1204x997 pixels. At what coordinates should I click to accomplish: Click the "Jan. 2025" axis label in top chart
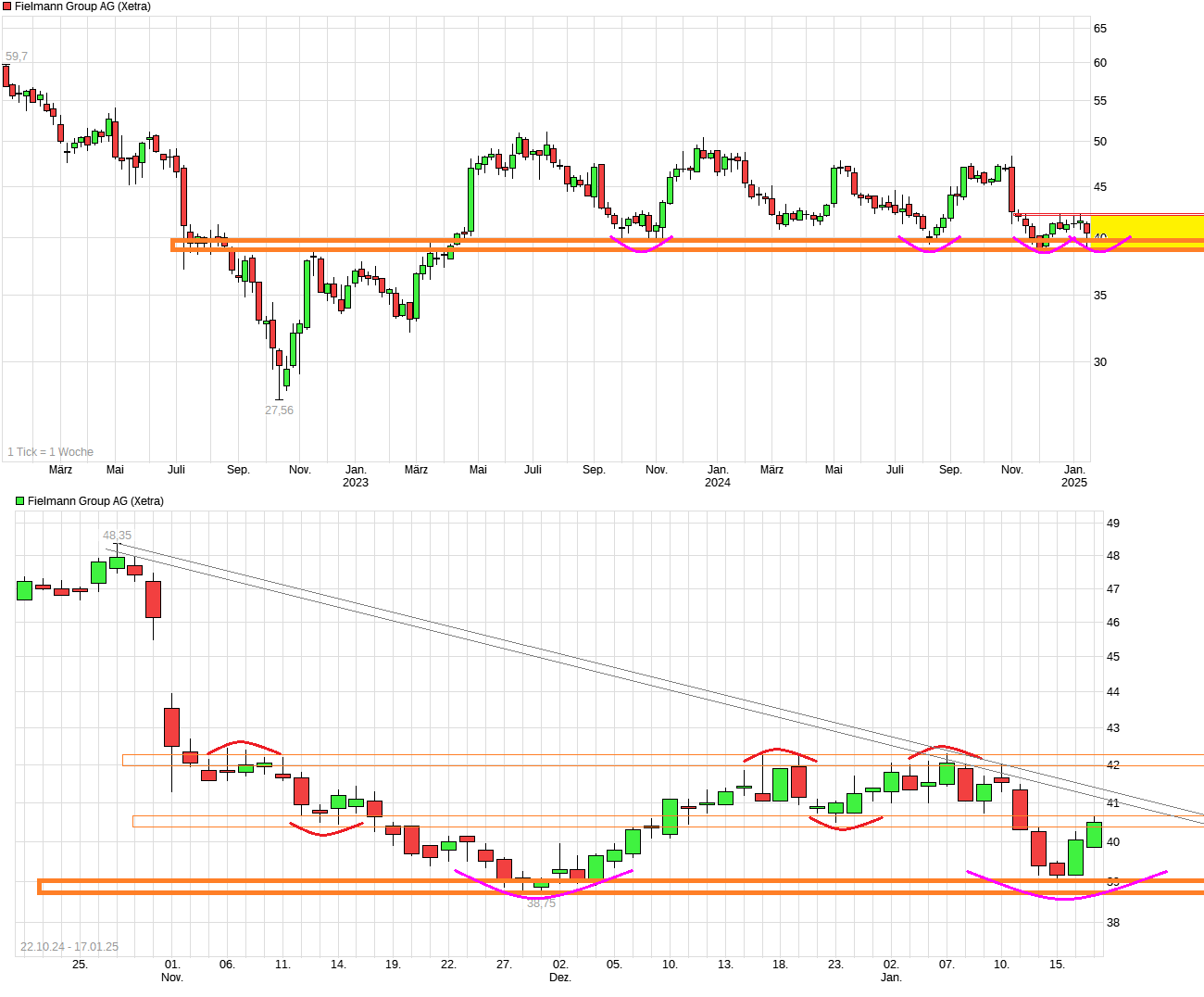(1073, 475)
